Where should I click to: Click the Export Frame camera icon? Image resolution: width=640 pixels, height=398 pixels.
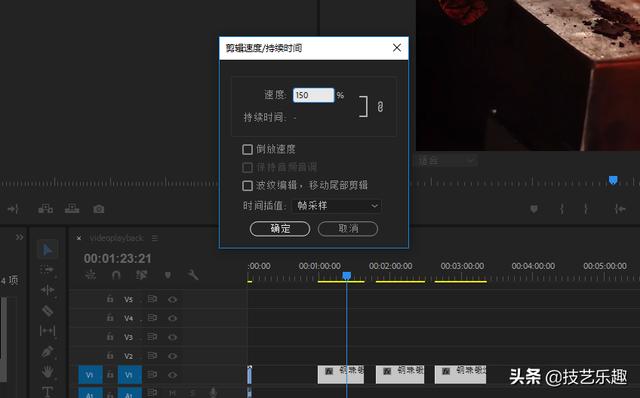pyautogui.click(x=98, y=209)
